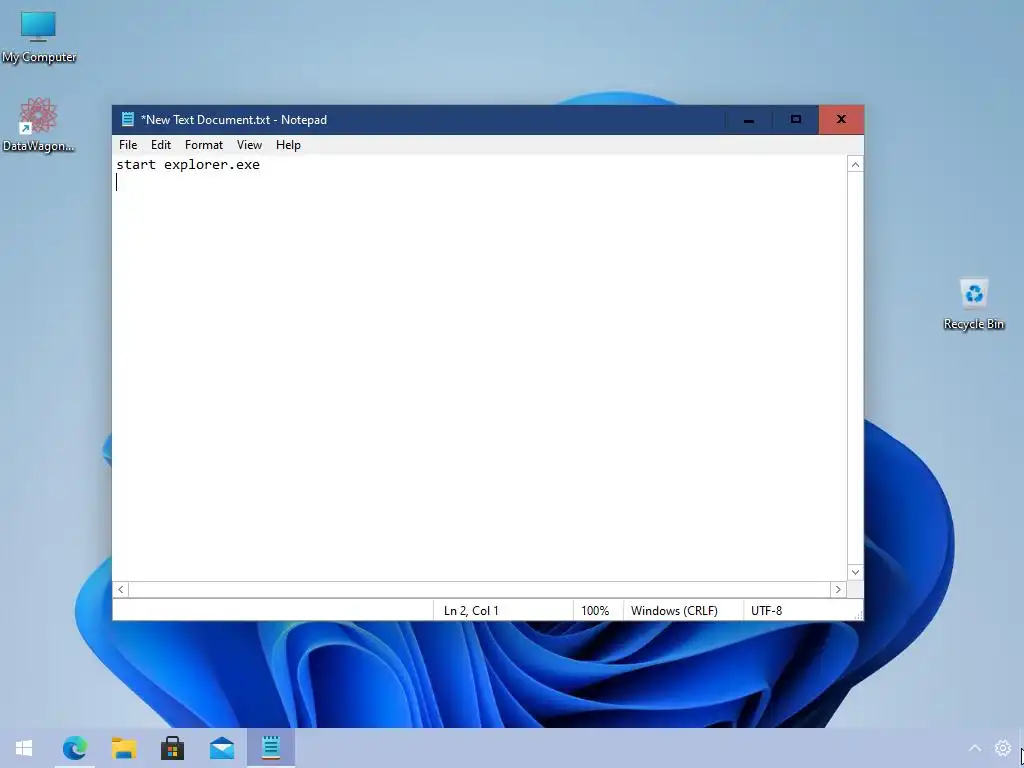Open the View menu in Notepad
The image size is (1024, 768).
(249, 145)
